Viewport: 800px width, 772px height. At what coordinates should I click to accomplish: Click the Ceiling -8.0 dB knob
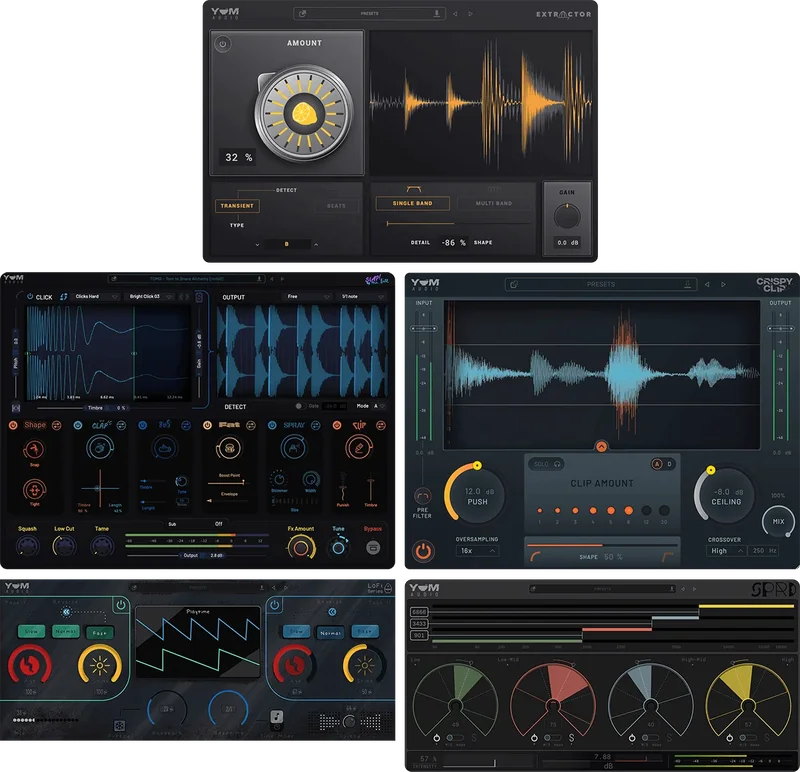point(725,494)
